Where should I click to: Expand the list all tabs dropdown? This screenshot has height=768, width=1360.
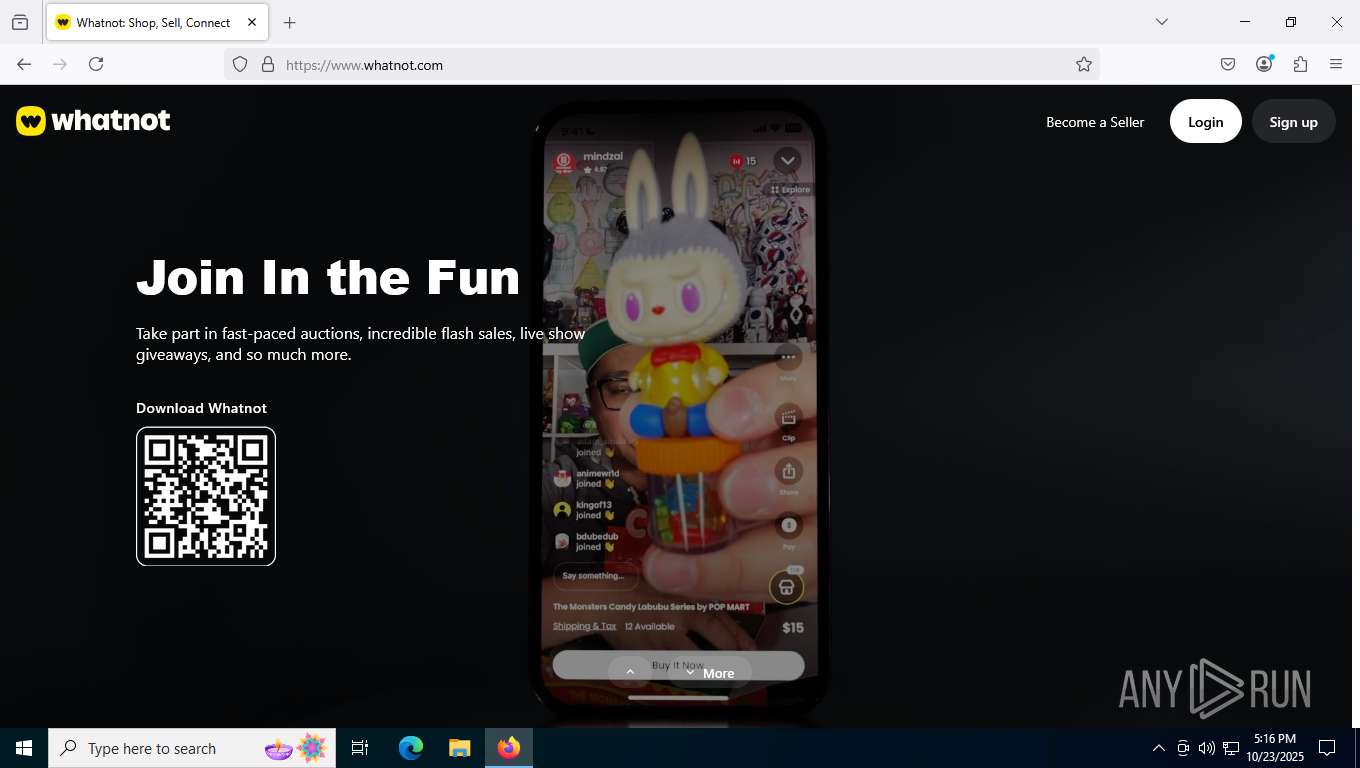tap(1161, 22)
